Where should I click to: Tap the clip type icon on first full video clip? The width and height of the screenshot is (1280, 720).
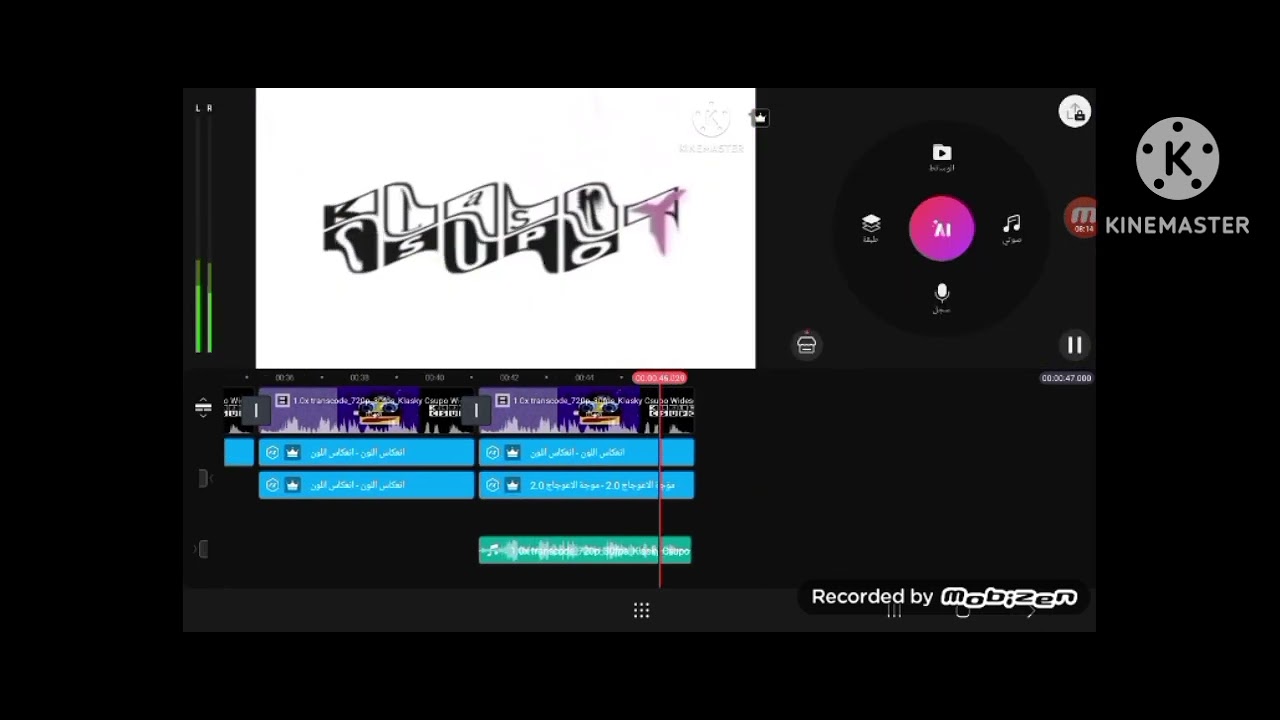coord(282,400)
